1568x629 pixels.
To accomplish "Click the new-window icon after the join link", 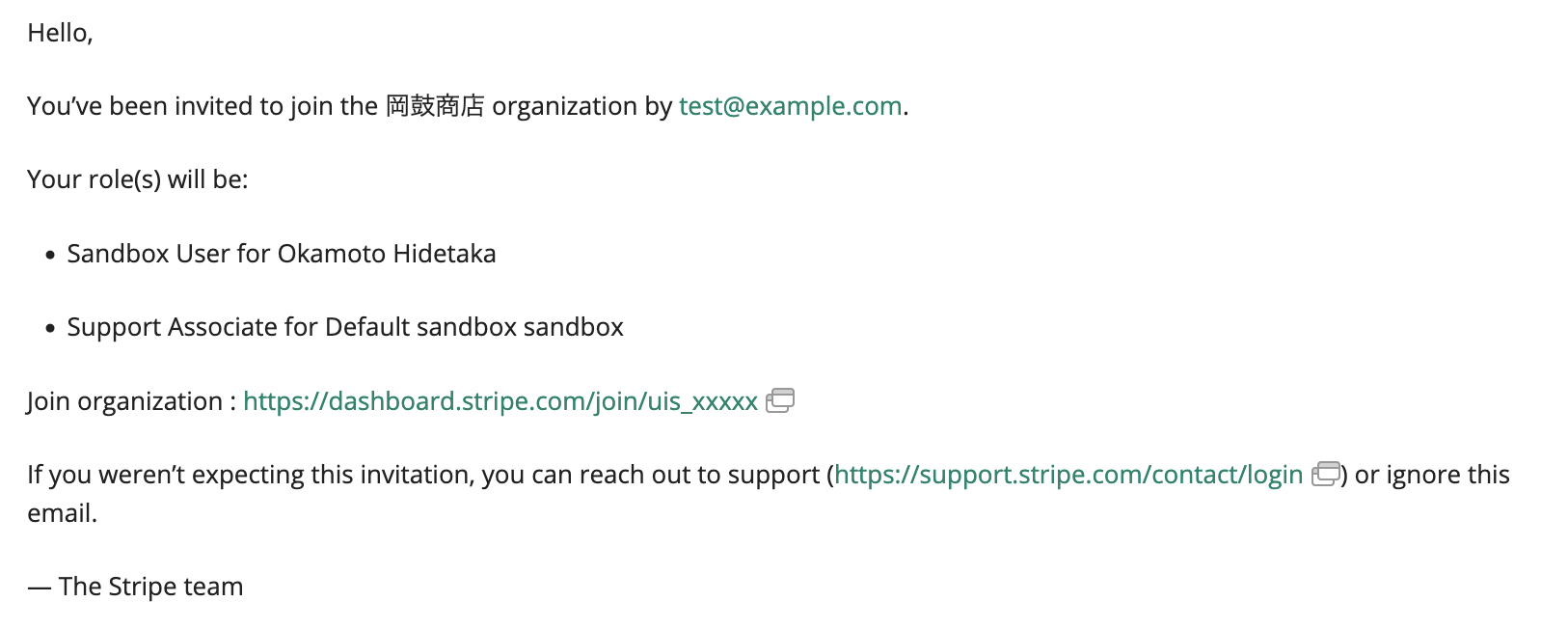I will point(780,400).
